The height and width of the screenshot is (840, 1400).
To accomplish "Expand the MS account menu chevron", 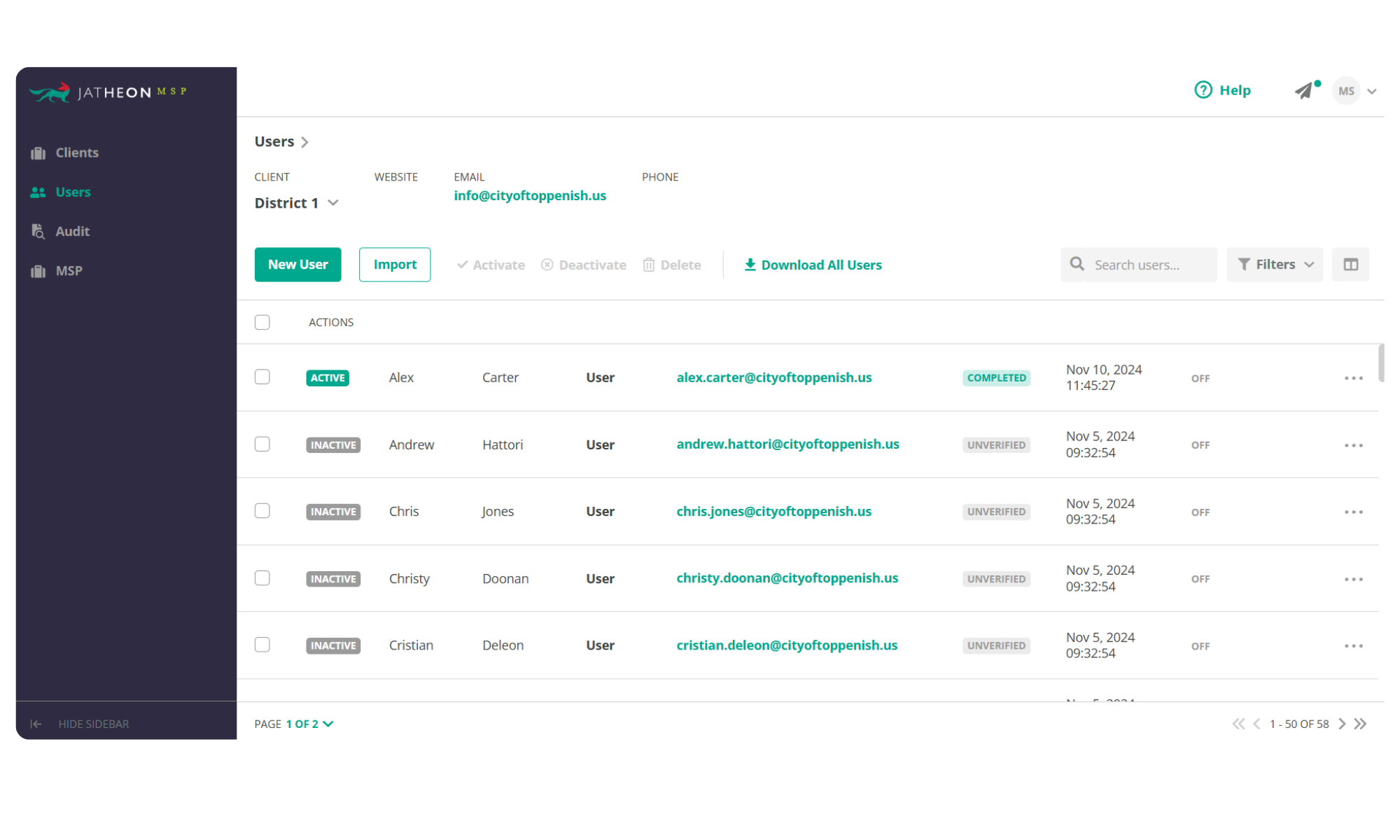I will click(1372, 91).
